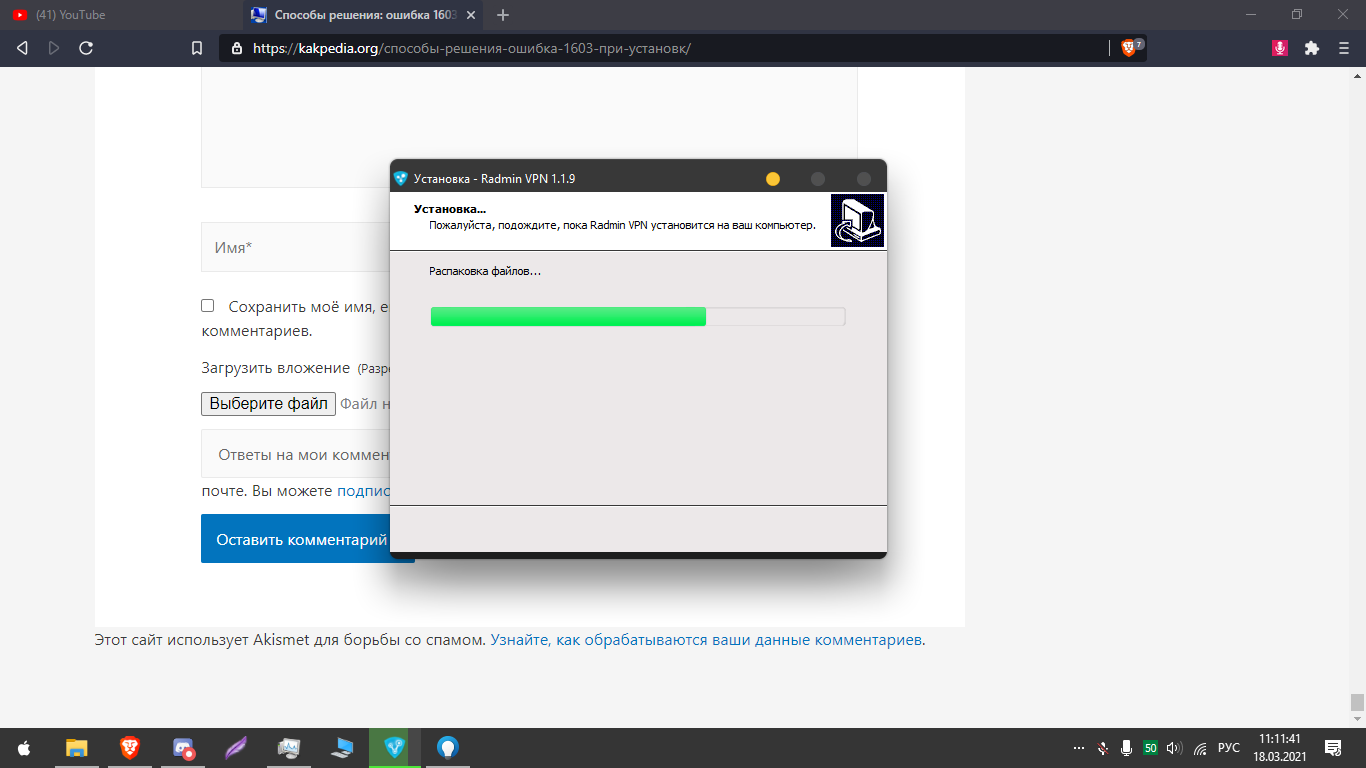
Task: Click the muted microphone tray icon
Action: 1103,748
